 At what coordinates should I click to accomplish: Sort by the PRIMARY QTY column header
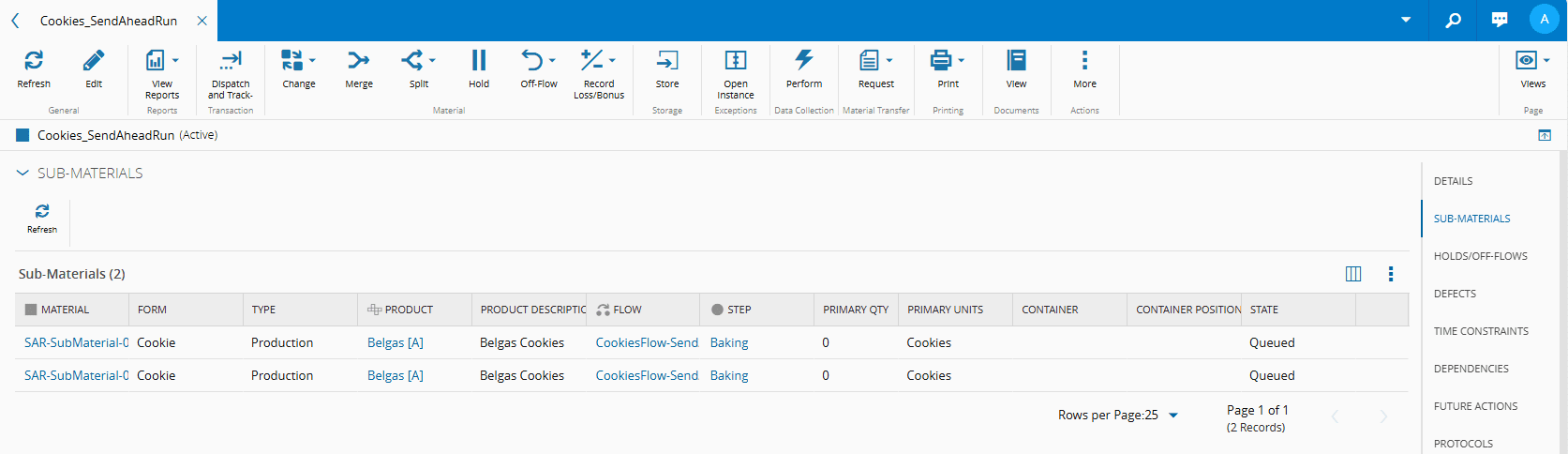[855, 310]
